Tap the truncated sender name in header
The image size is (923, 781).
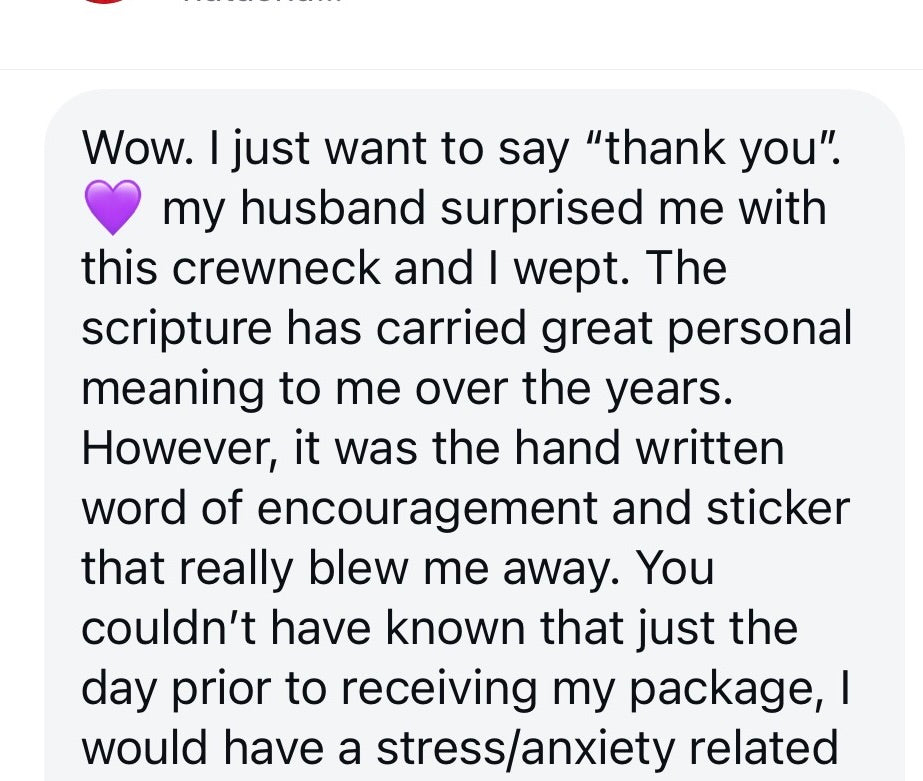(x=261, y=3)
